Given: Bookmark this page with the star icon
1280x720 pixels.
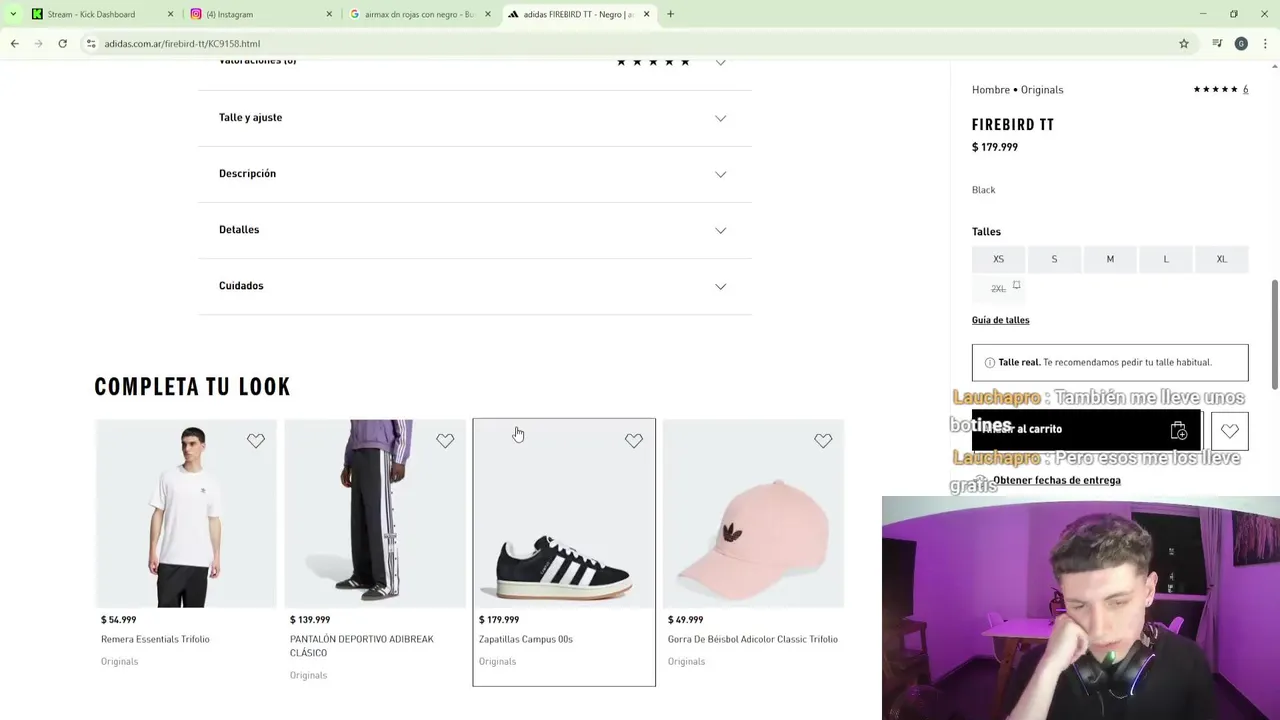Looking at the screenshot, I should tap(1184, 43).
